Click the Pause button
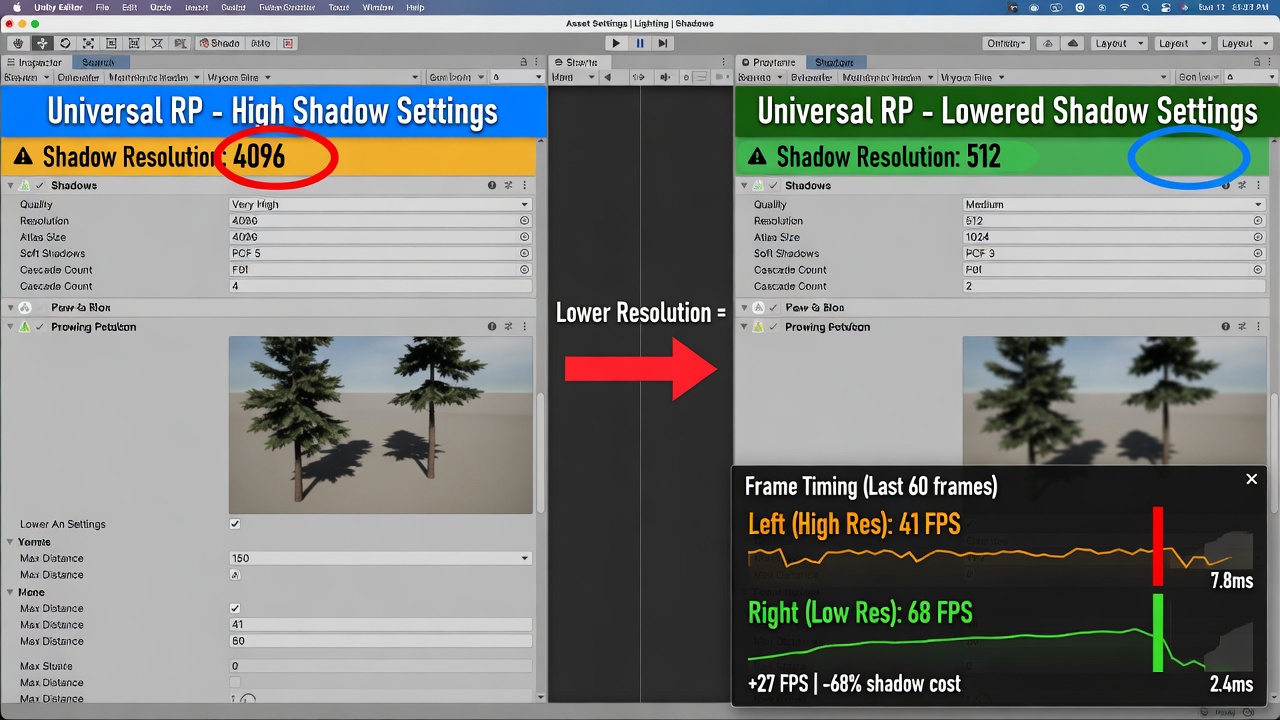 640,43
